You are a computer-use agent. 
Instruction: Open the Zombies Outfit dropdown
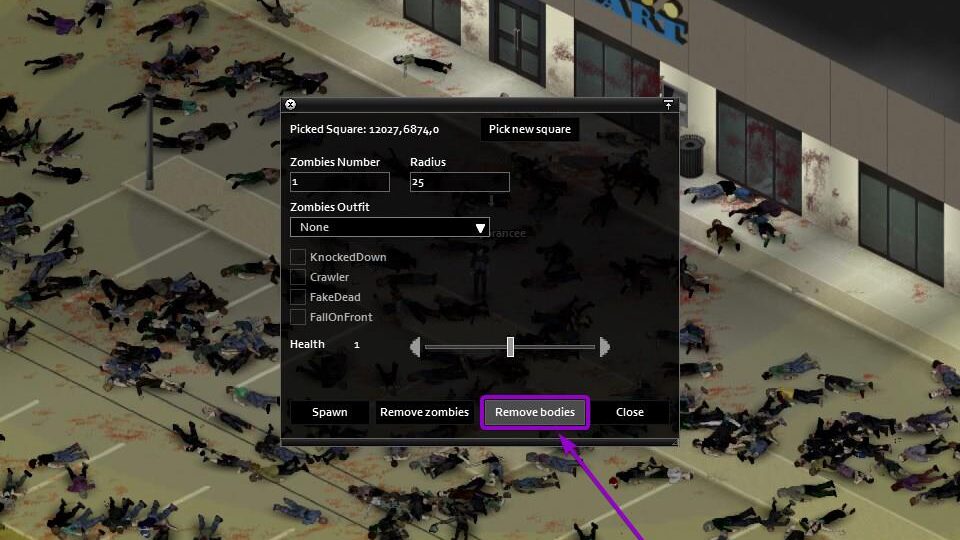[x=389, y=227]
